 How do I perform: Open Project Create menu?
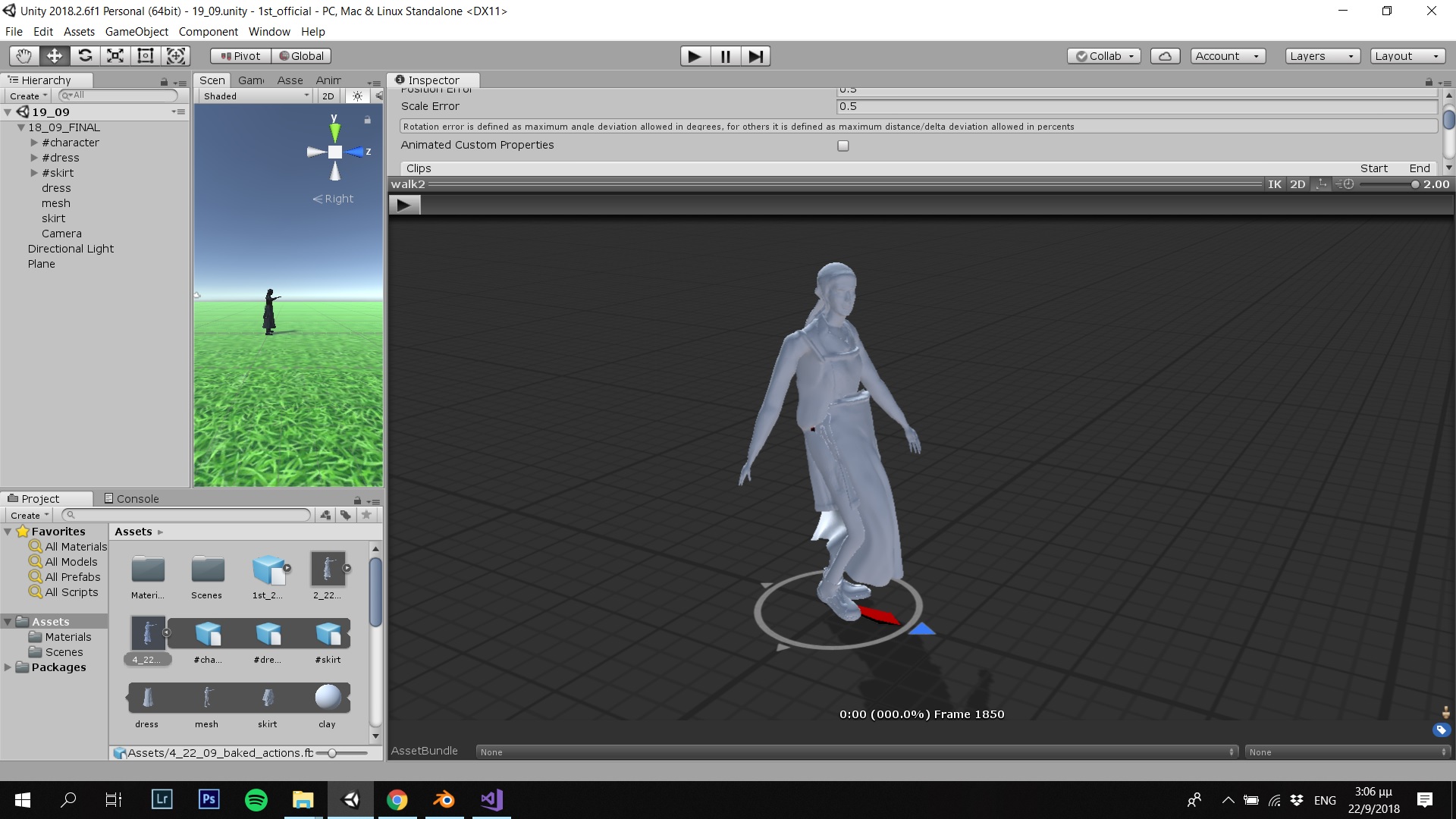(x=29, y=515)
